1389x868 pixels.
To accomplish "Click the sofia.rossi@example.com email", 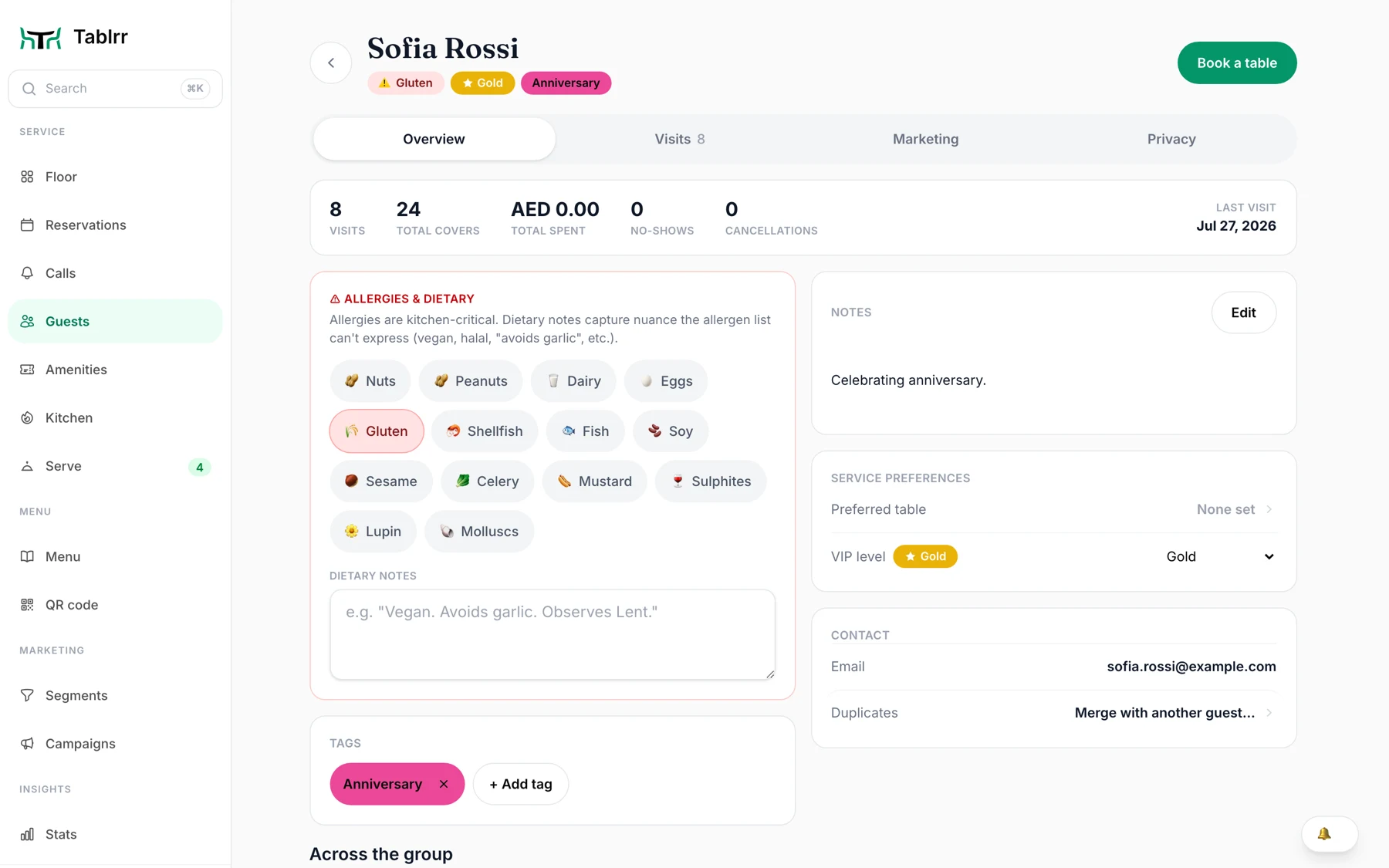I will (x=1191, y=667).
